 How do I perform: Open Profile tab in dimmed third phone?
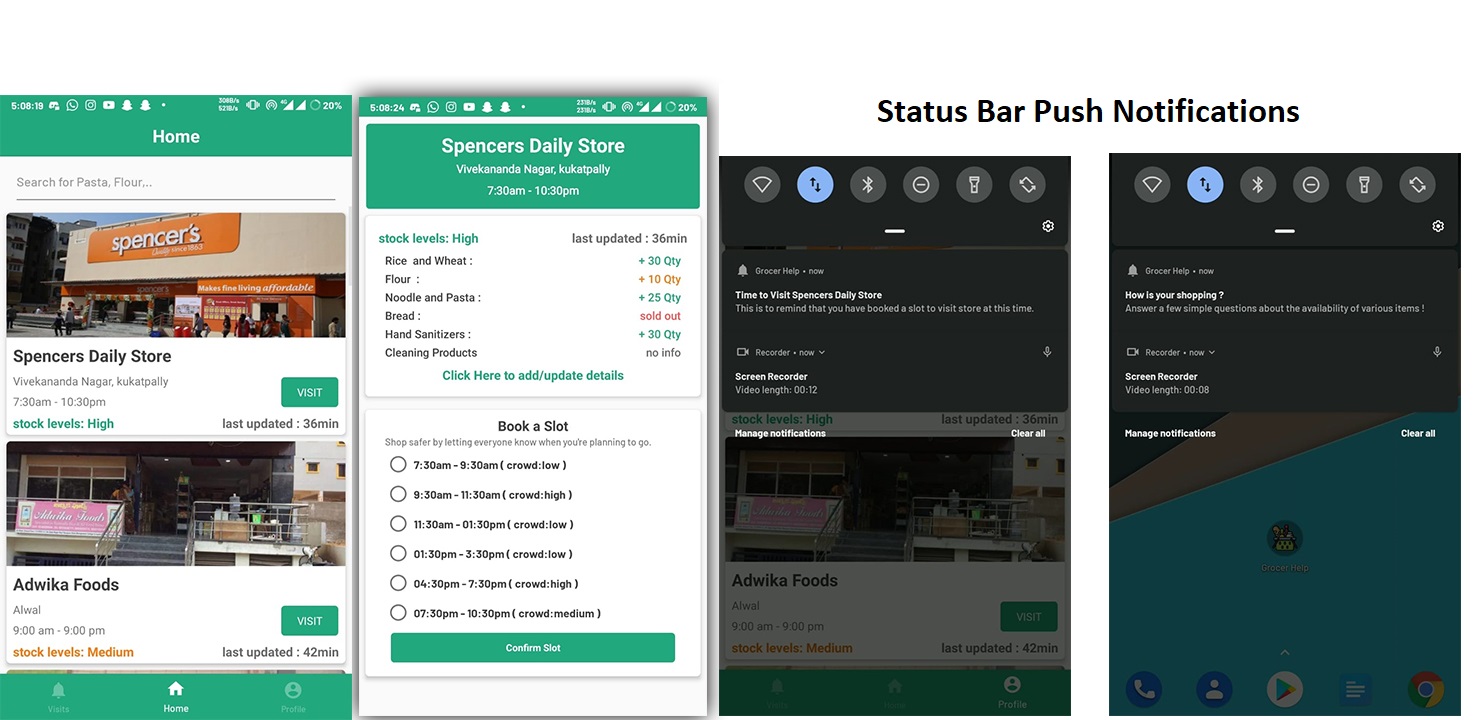[1012, 692]
